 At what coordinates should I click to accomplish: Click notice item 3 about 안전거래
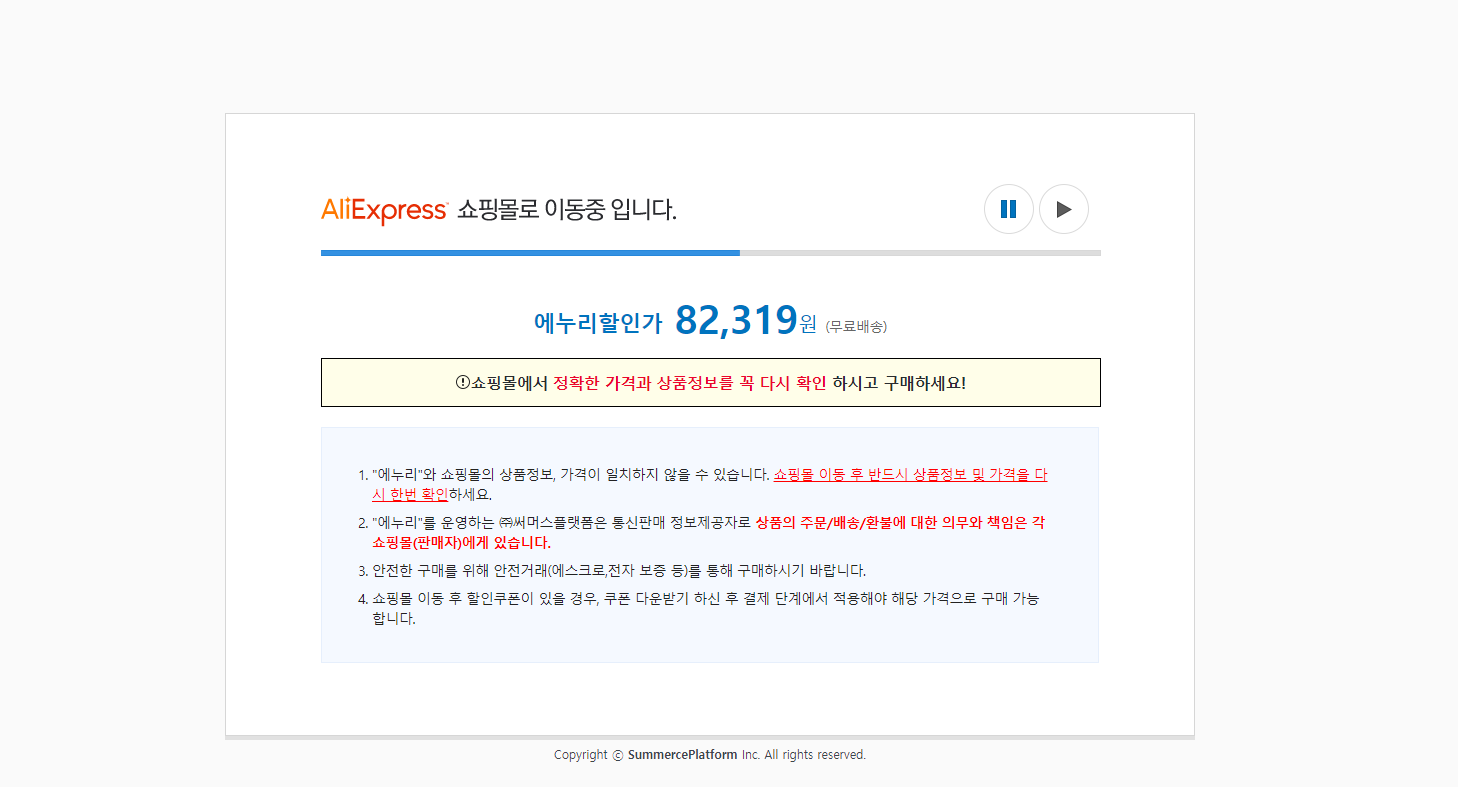click(618, 571)
